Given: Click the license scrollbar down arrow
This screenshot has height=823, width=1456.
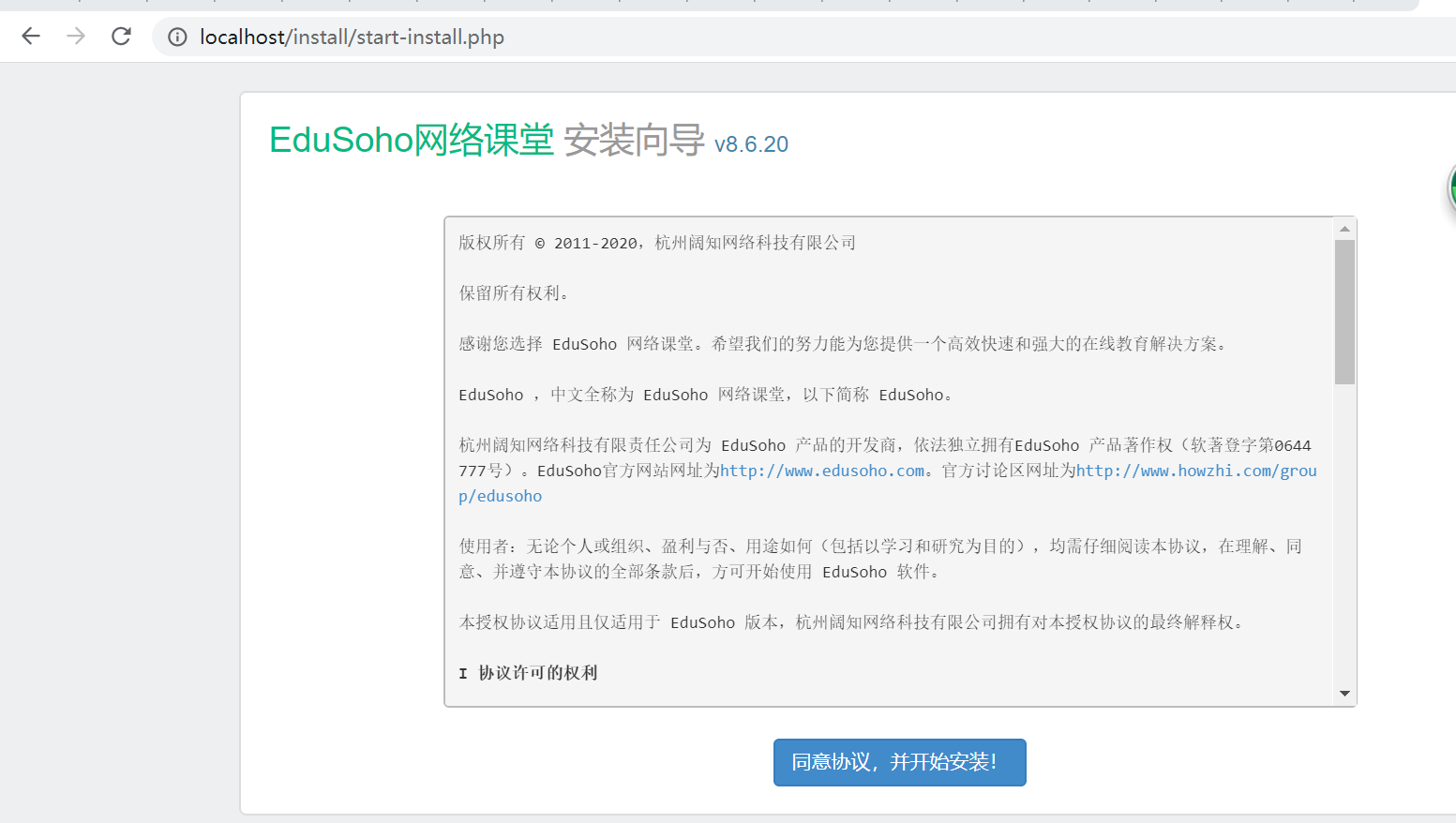Looking at the screenshot, I should [1344, 694].
